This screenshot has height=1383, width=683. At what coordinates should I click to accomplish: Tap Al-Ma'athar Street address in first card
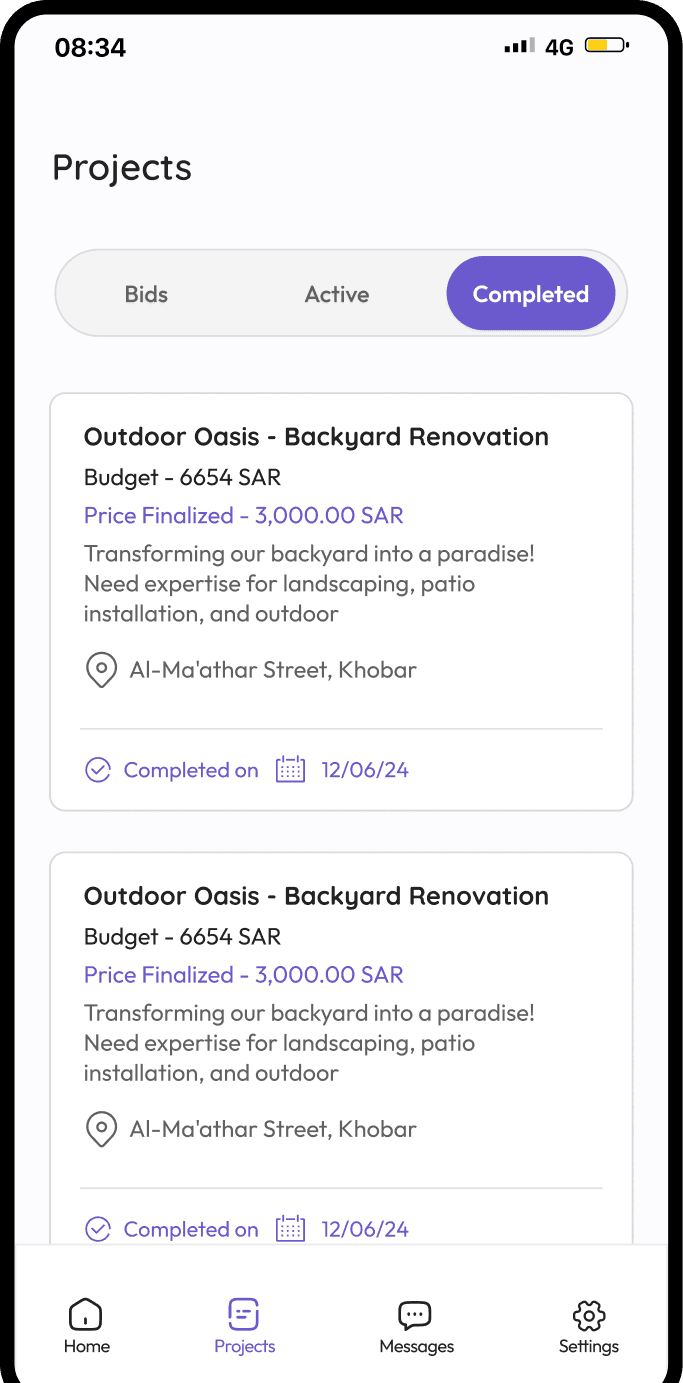tap(273, 670)
